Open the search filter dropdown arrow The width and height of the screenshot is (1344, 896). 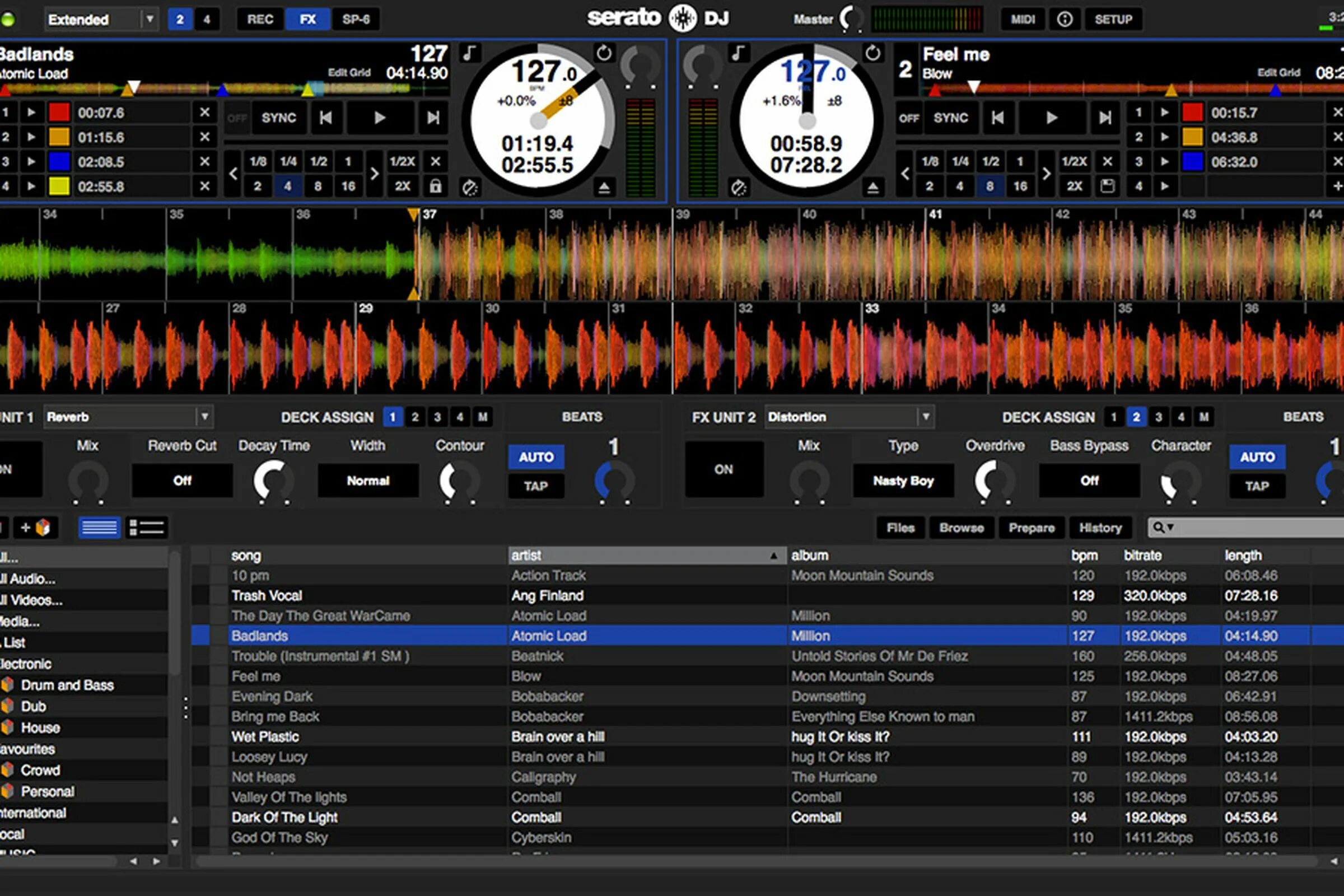[1170, 528]
